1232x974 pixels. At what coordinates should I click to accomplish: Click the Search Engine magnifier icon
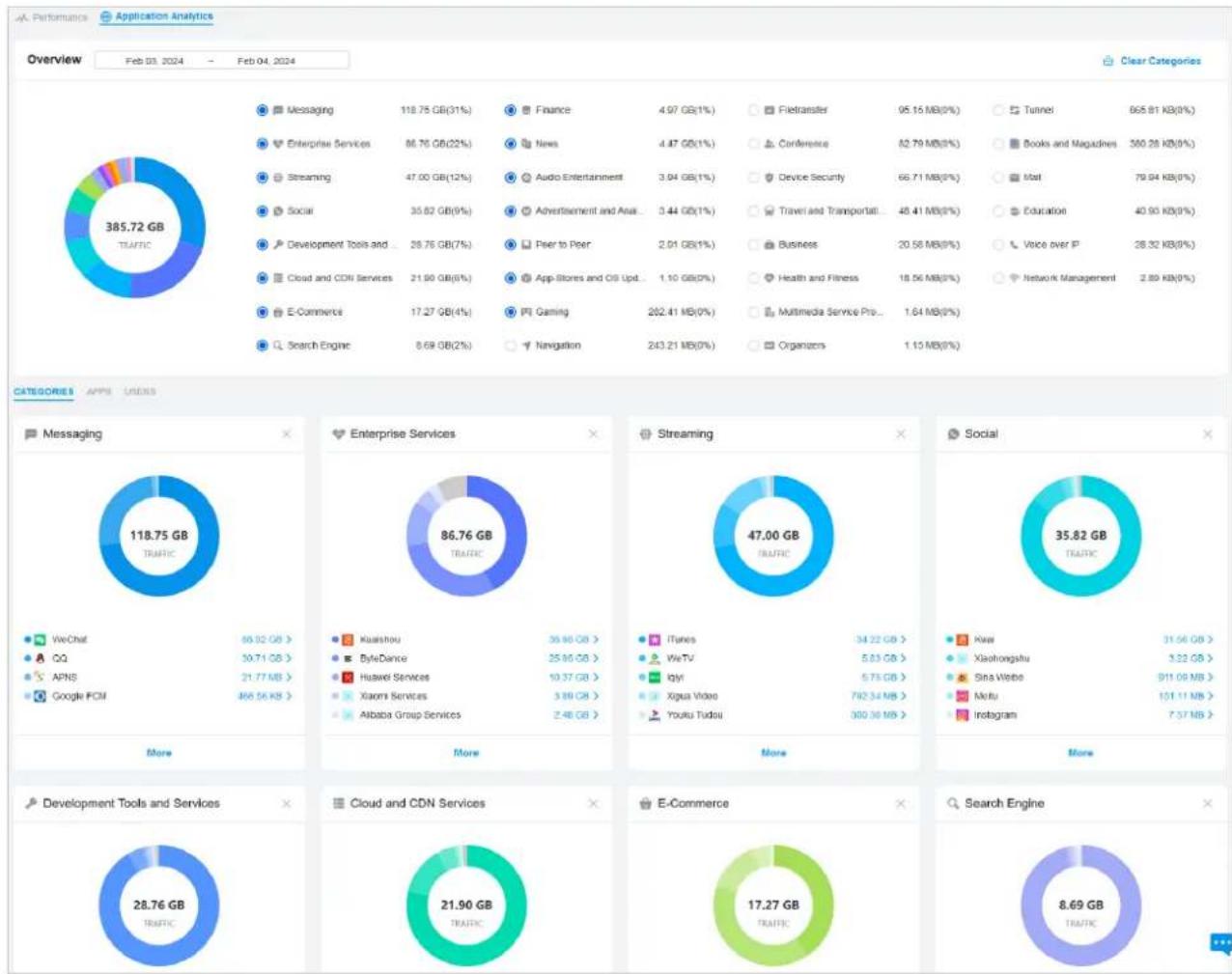[x=953, y=803]
